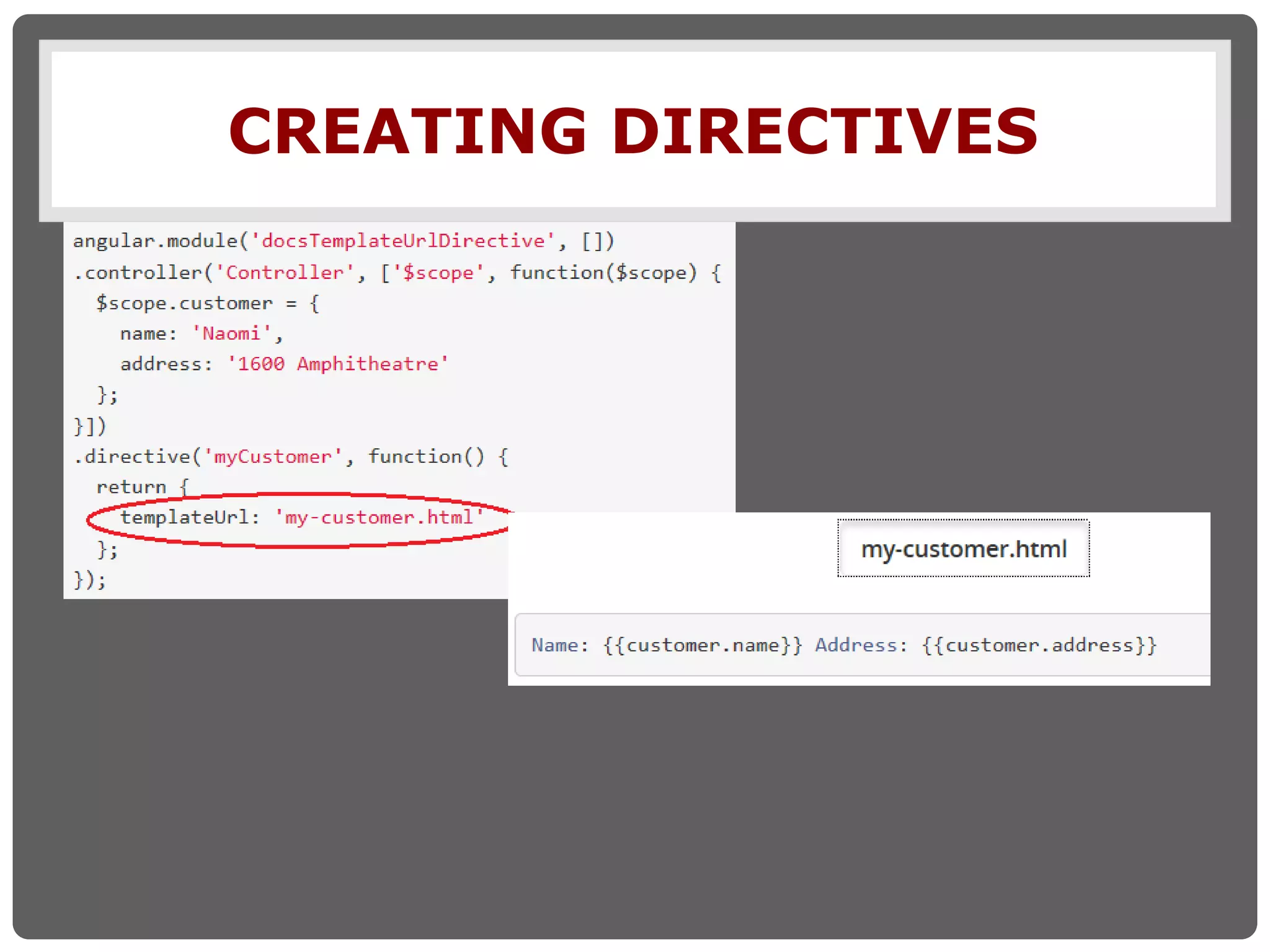Viewport: 1270px width, 952px height.
Task: Click the '}])' controller closing line
Action: [x=90, y=426]
